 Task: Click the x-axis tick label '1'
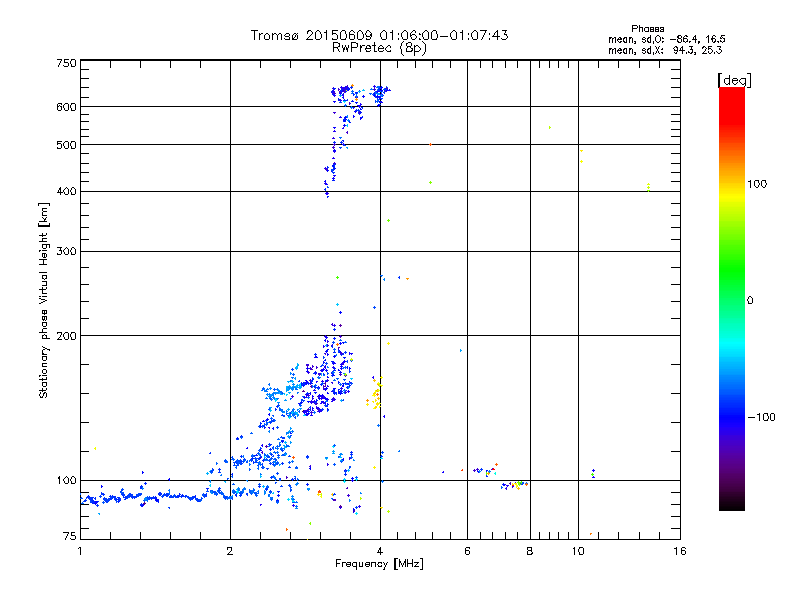tap(80, 551)
